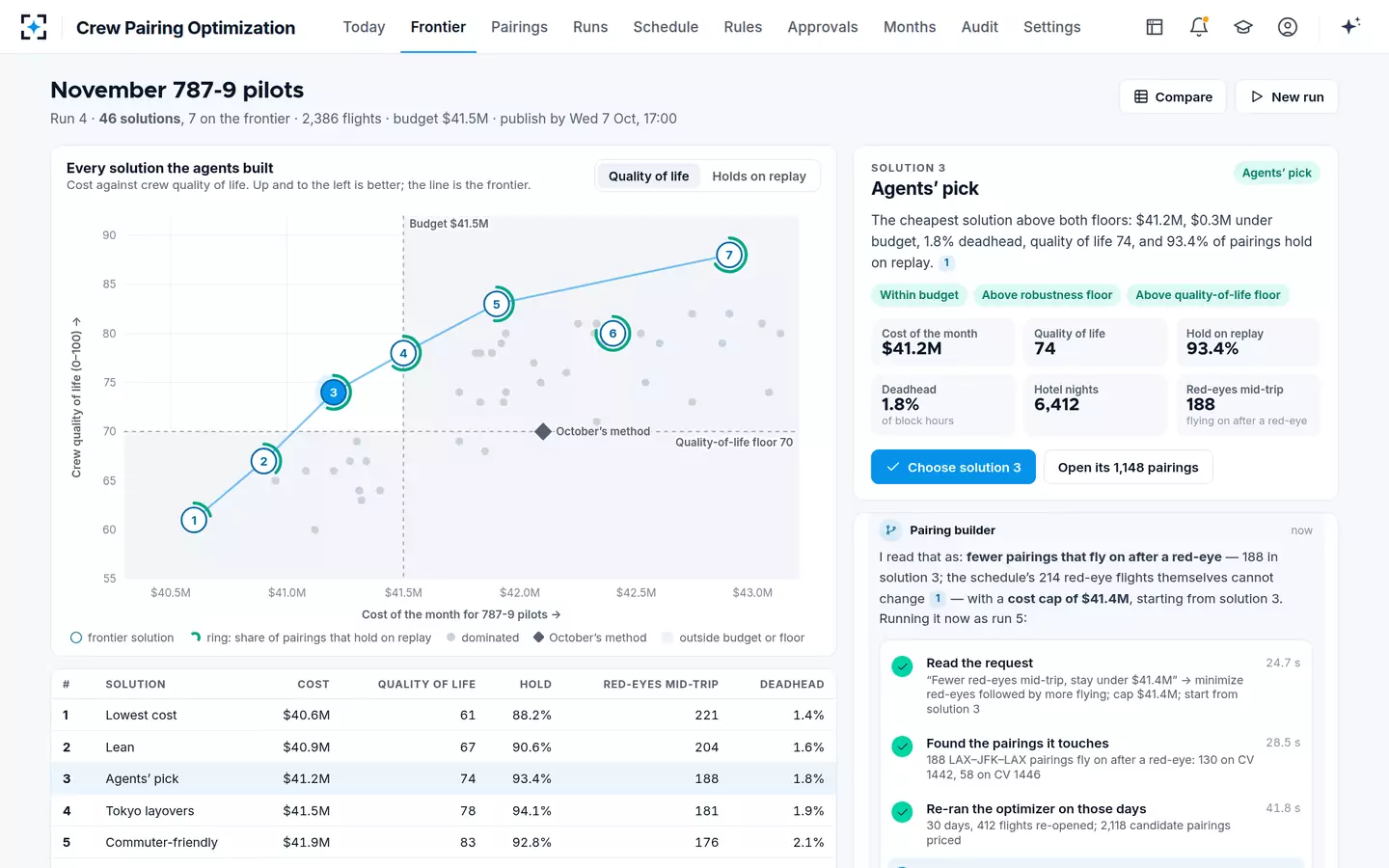Open the table layout icon in header
The image size is (1389, 868).
[x=1155, y=27]
